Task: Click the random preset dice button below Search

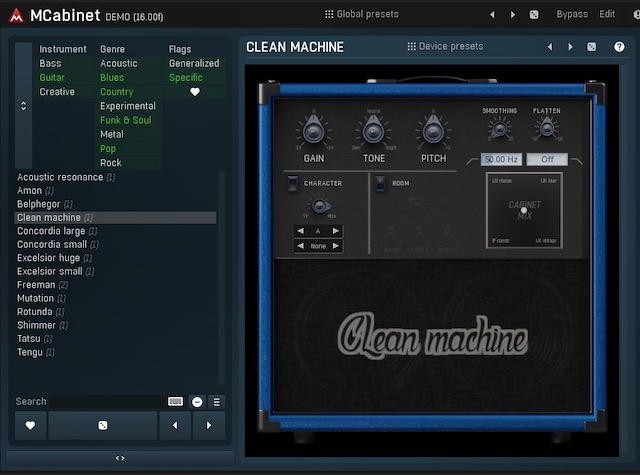Action: (103, 425)
